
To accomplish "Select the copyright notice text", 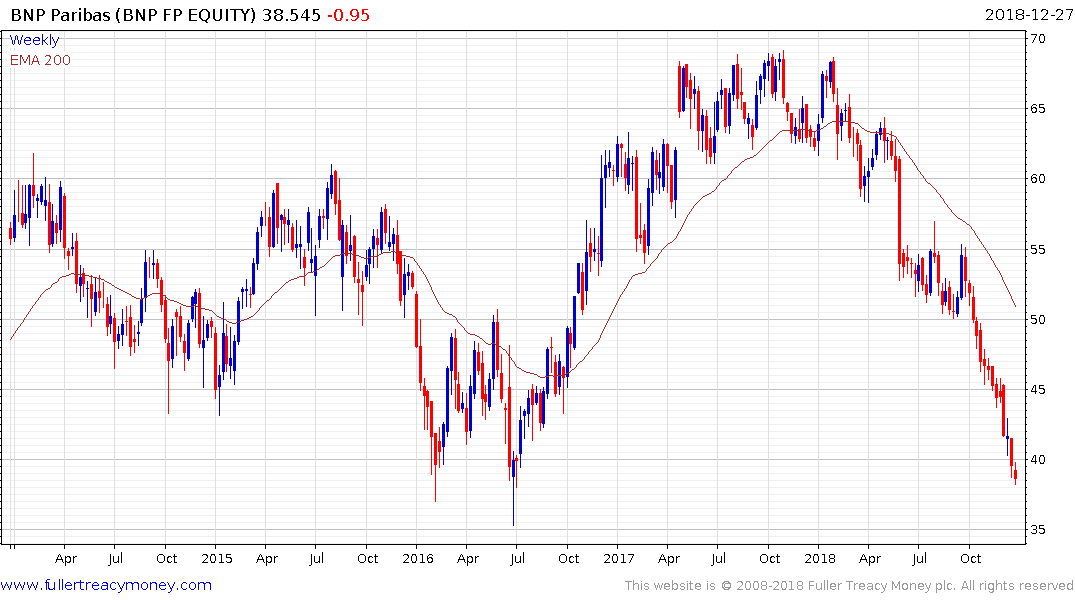I will [849, 586].
